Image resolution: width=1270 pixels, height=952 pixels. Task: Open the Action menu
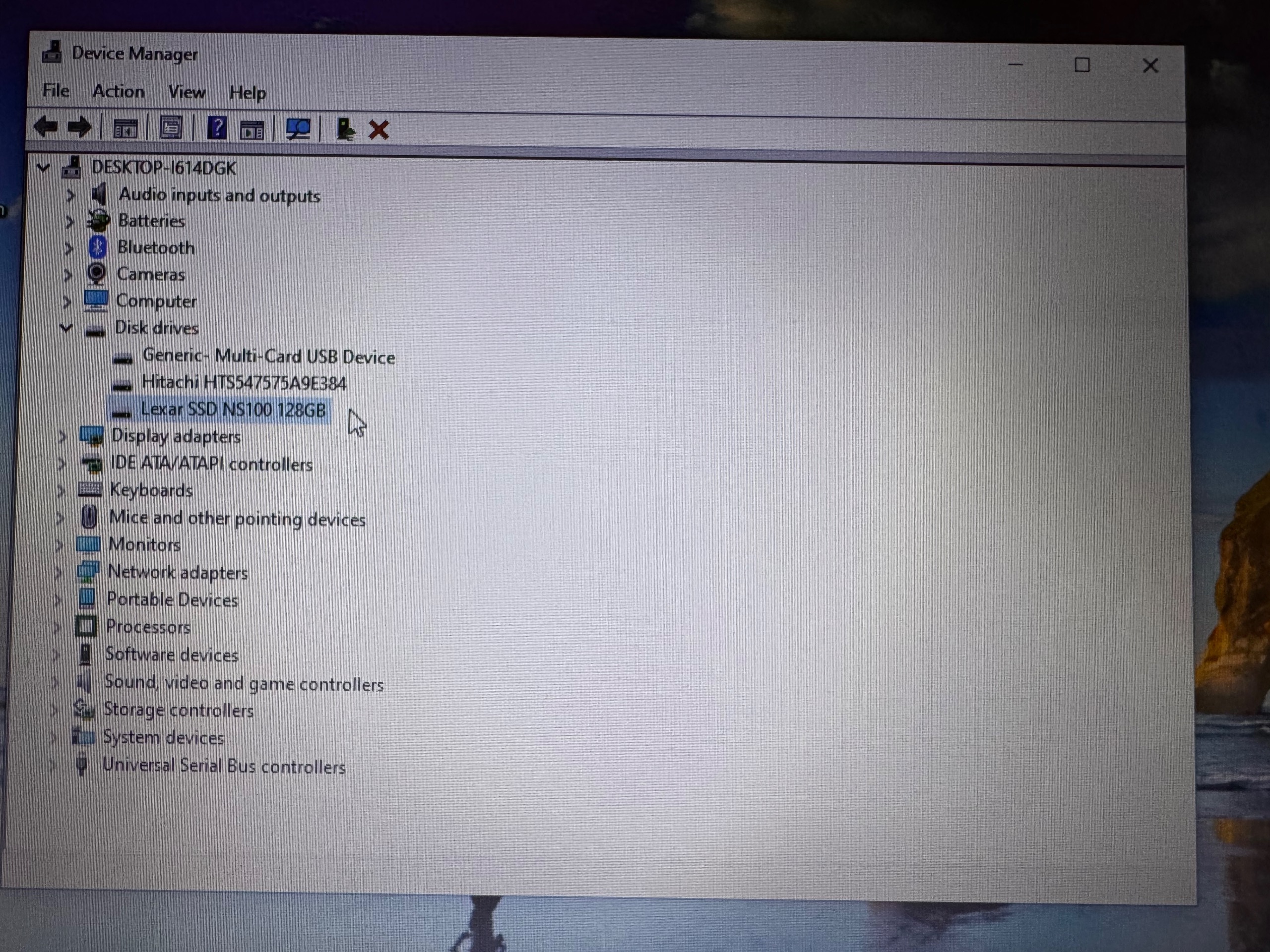[118, 91]
